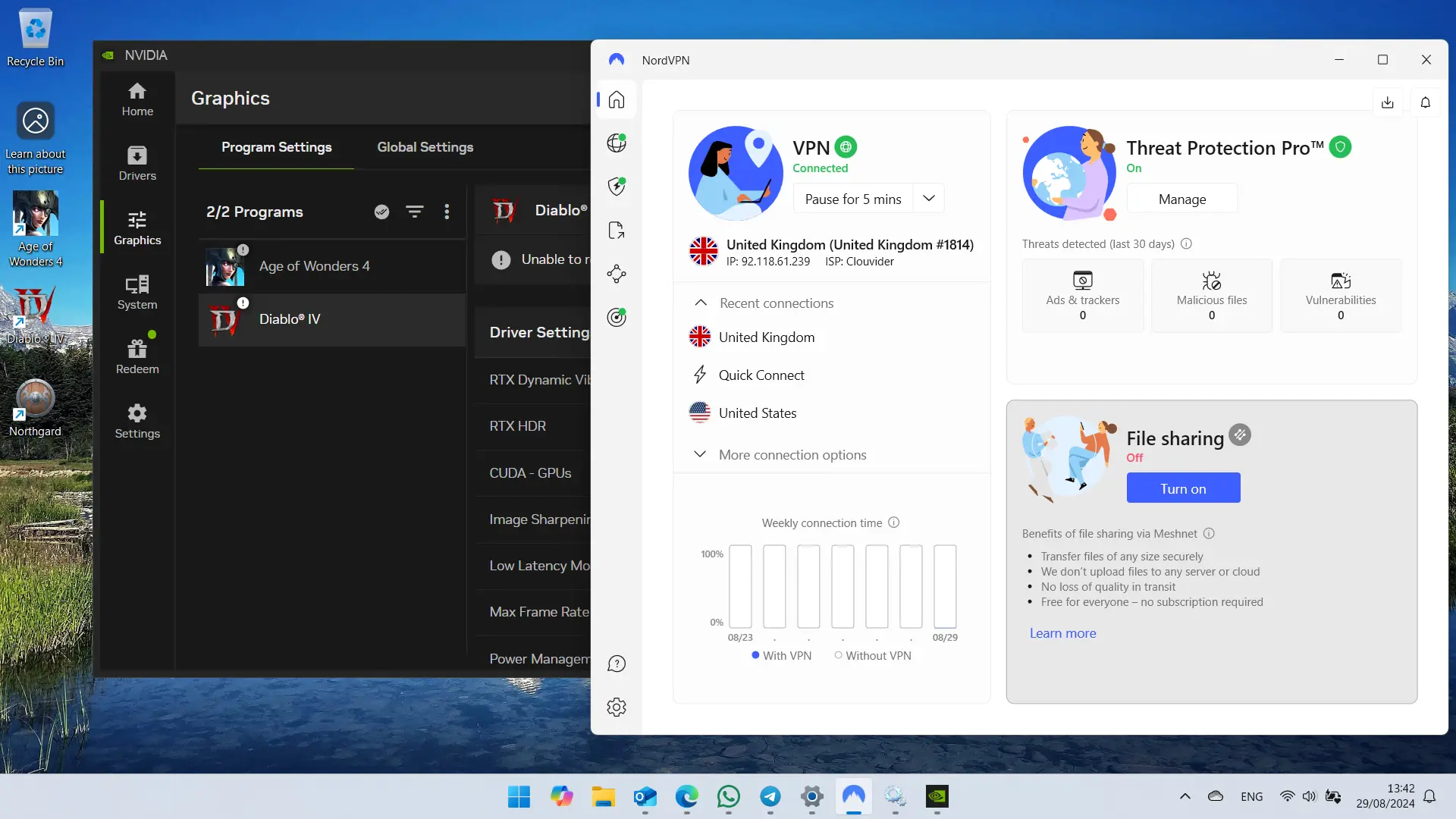Open Copilot from the taskbar
The image size is (1456, 819).
562,796
